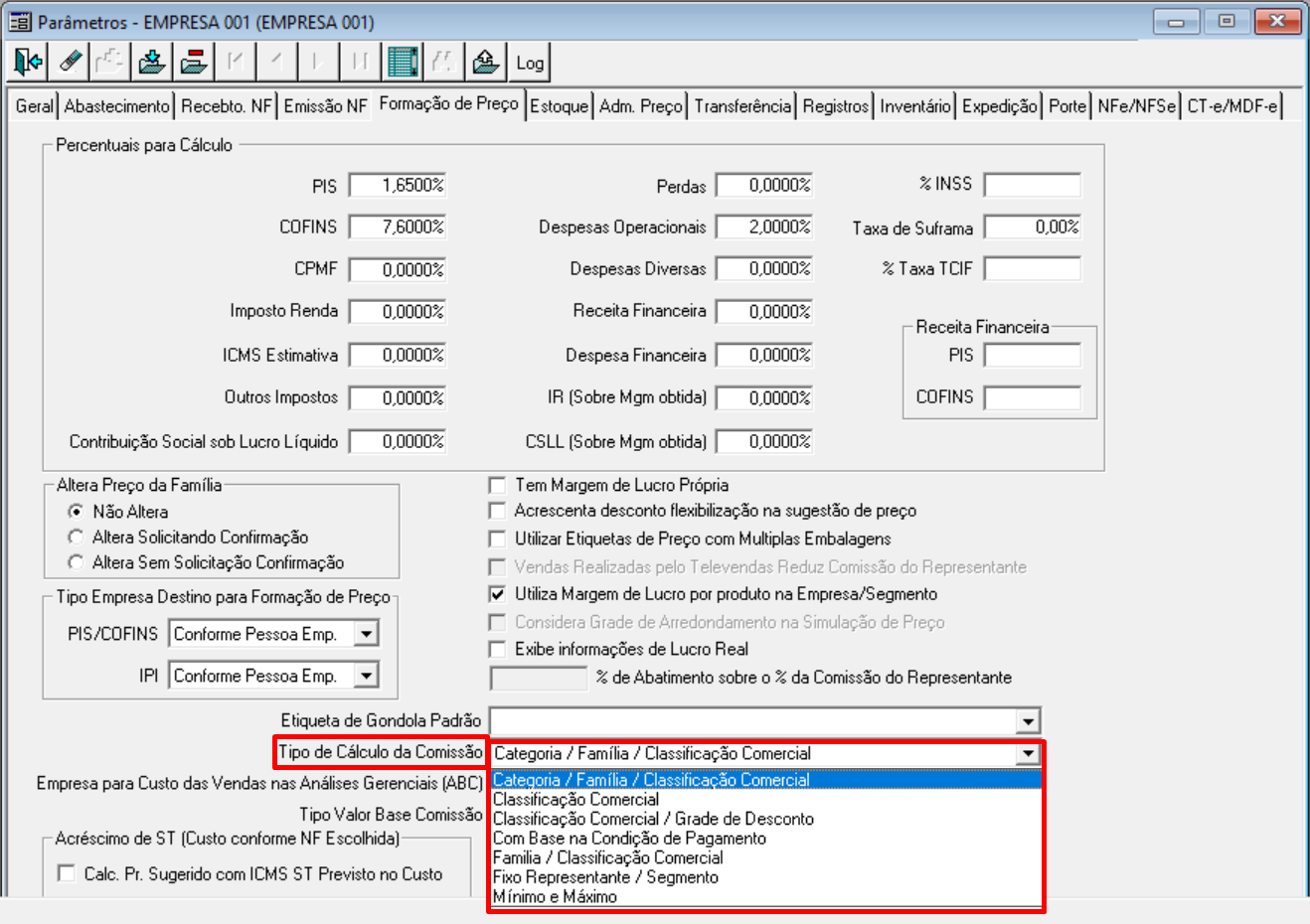This screenshot has width=1310, height=924.
Task: Click the COFINS percentage field 7,6000%
Action: (398, 227)
